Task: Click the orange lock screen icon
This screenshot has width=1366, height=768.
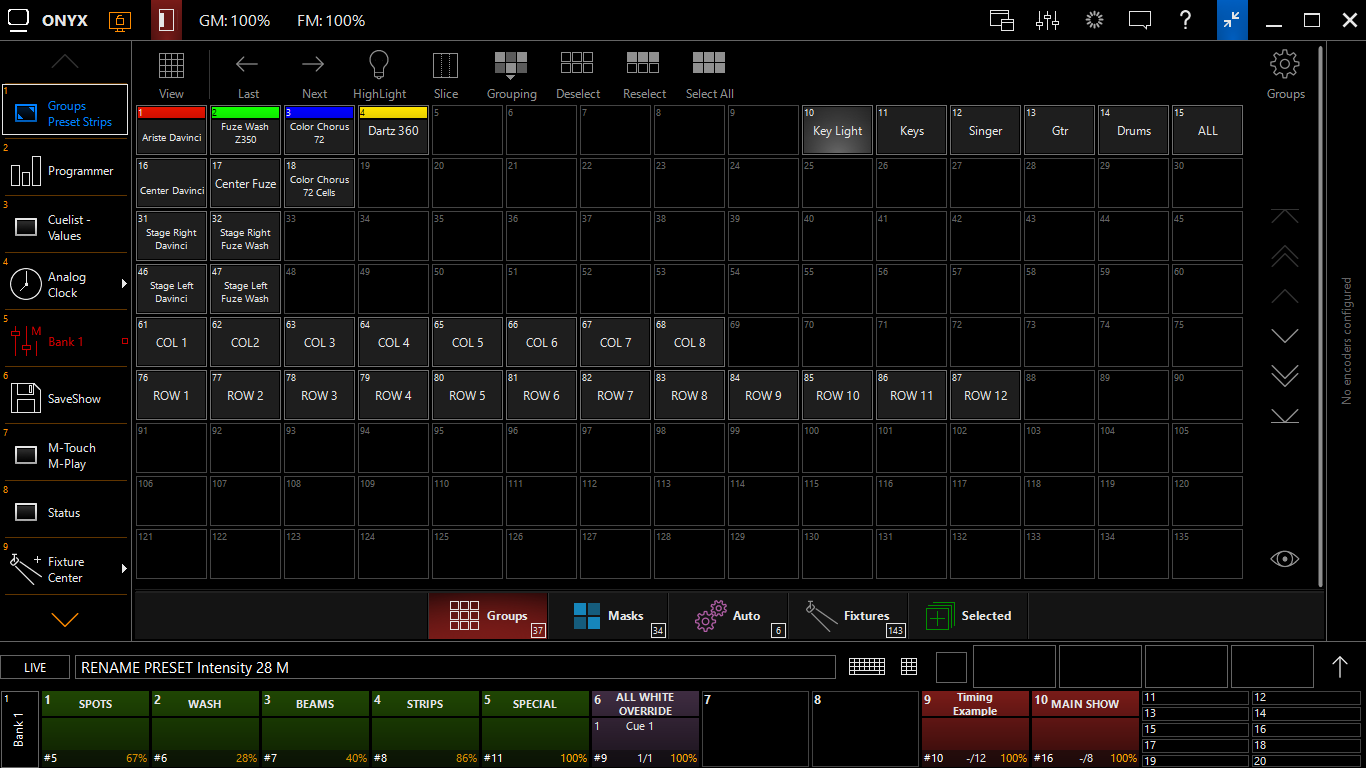Action: coord(119,20)
